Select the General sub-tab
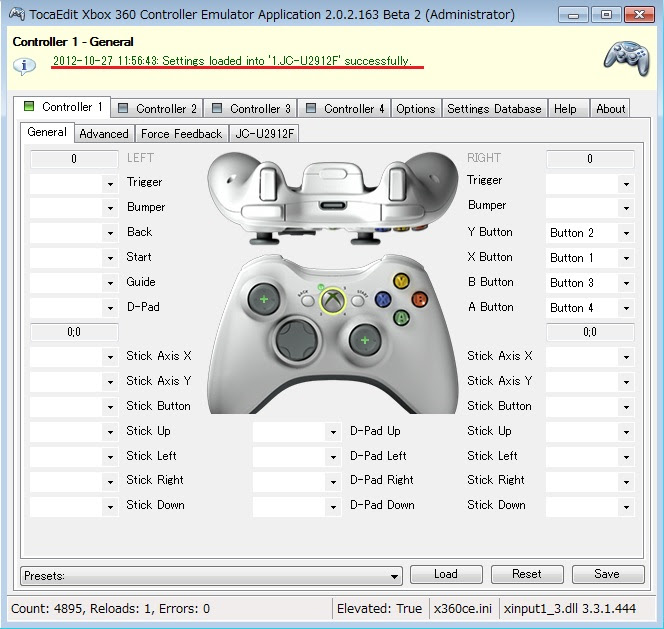 click(x=47, y=132)
